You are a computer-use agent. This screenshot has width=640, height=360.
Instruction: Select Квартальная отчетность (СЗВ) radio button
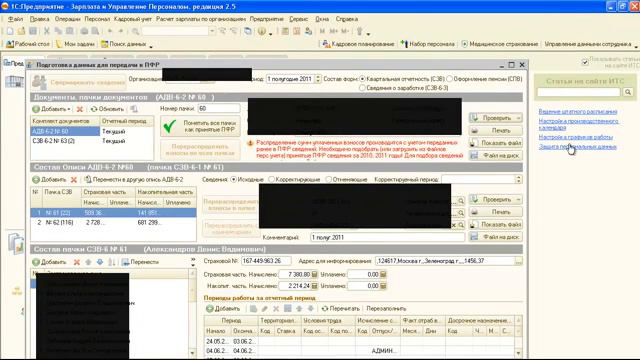tap(362, 79)
